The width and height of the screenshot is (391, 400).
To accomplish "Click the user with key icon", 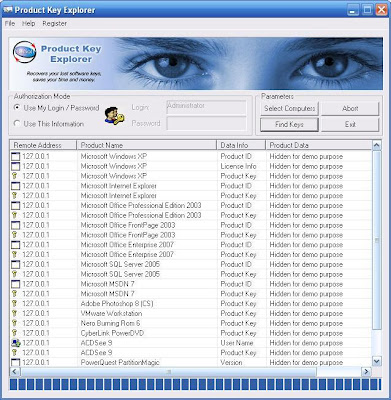I will pos(114,116).
